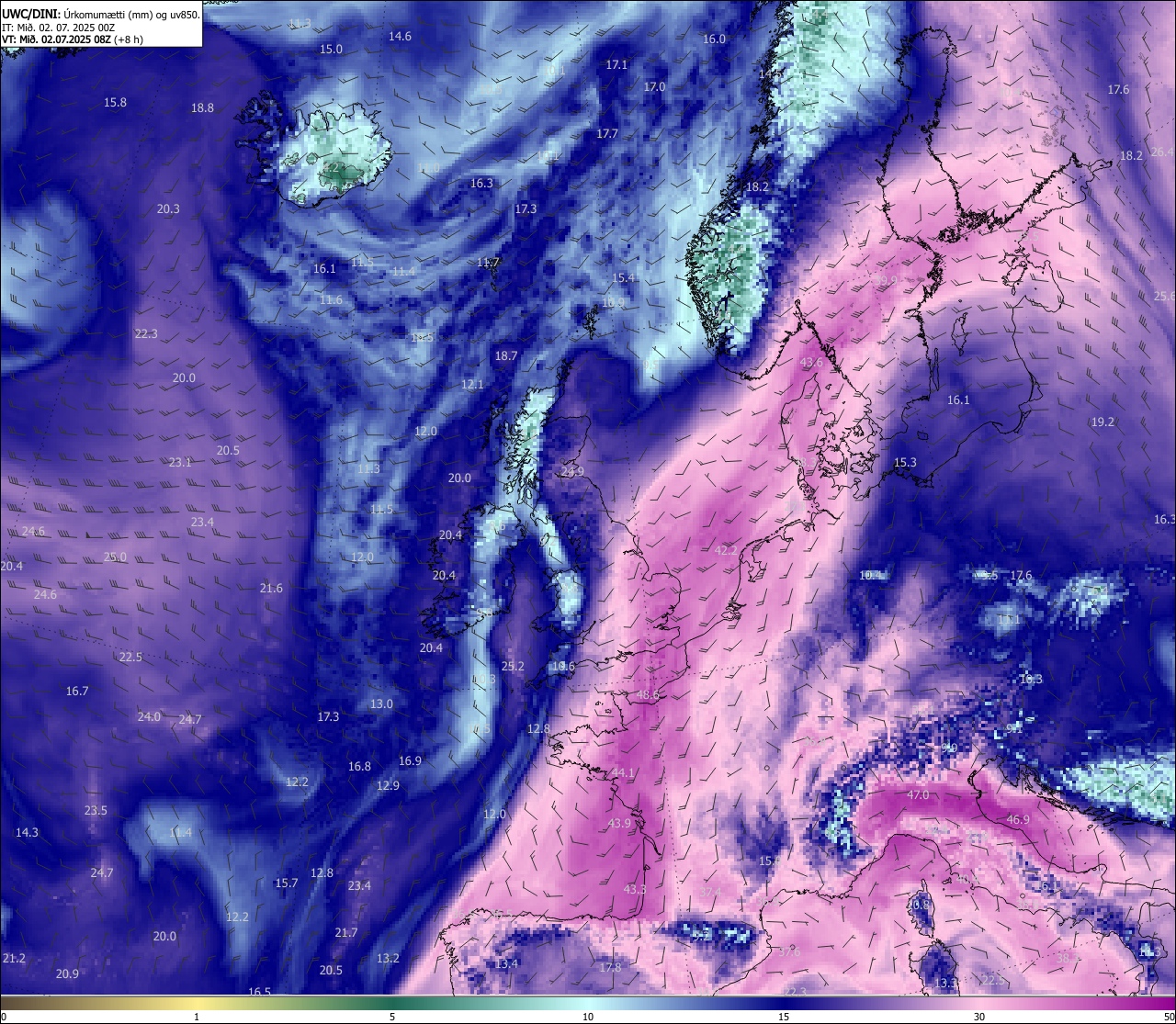The height and width of the screenshot is (1024, 1176).
Task: Click the 14.6 value at the top
Action: pyautogui.click(x=400, y=37)
